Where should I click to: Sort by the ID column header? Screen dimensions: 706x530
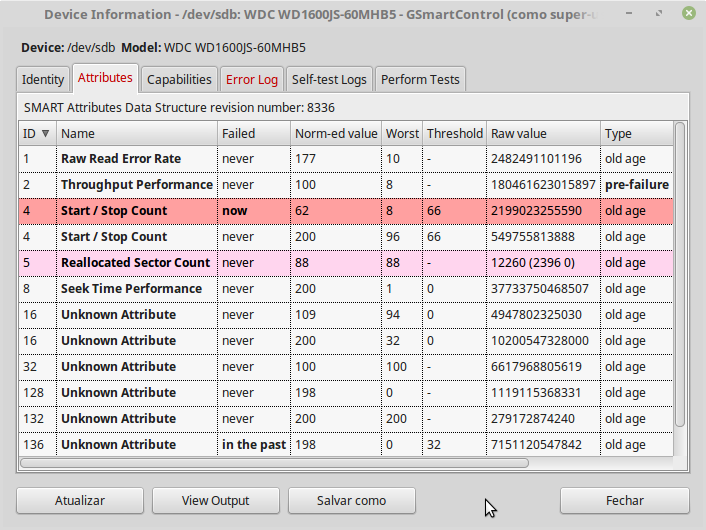[37, 133]
